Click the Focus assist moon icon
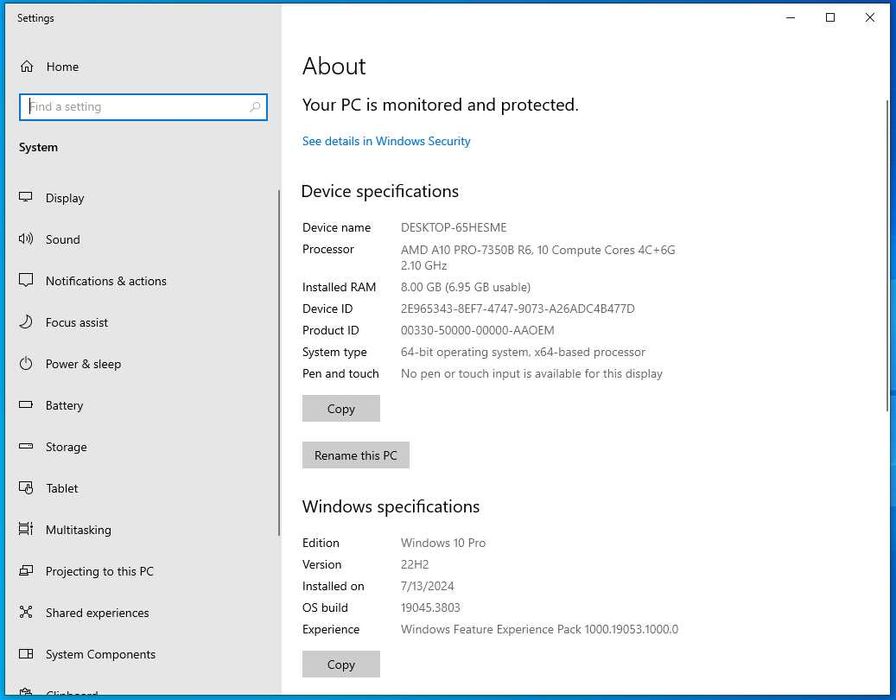The width and height of the screenshot is (896, 700). 26,322
